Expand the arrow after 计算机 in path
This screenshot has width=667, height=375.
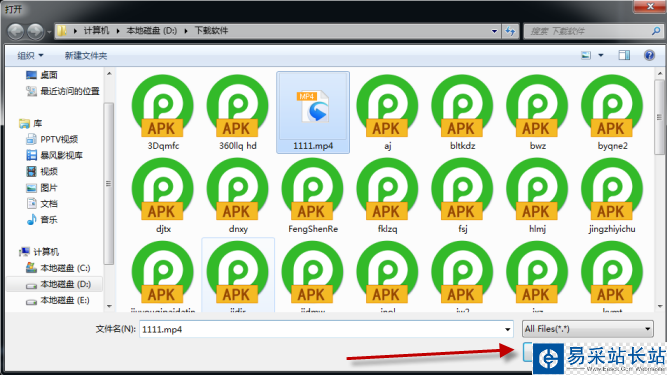click(117, 31)
